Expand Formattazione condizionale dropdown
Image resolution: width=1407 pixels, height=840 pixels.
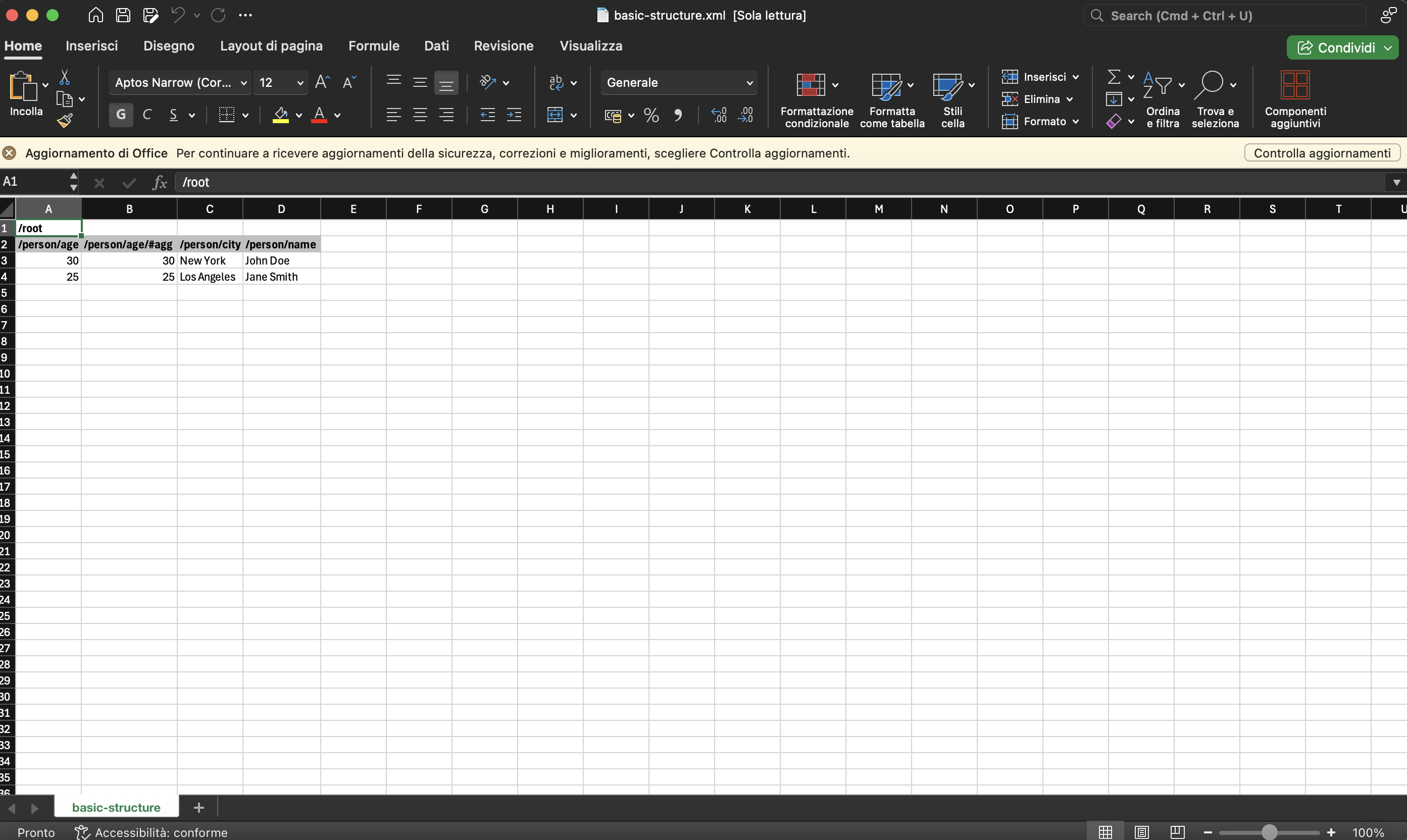tap(835, 85)
